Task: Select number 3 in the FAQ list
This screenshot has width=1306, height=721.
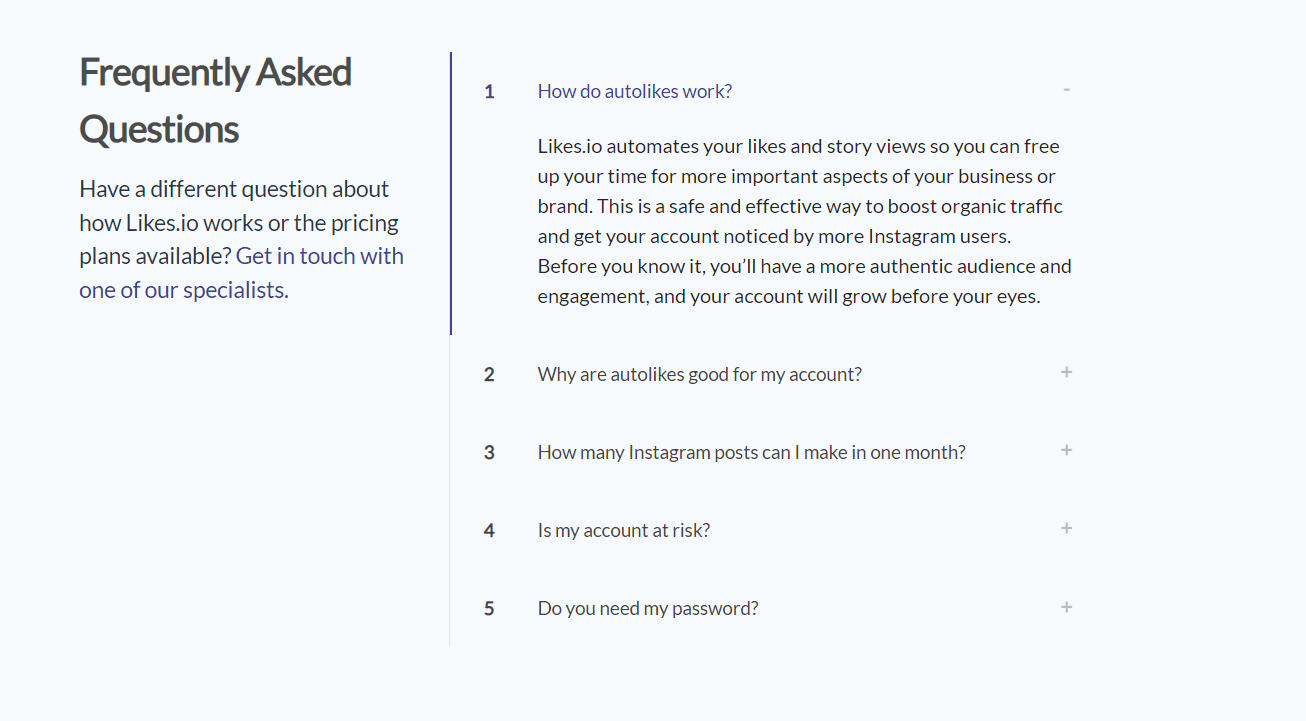Action: 489,453
